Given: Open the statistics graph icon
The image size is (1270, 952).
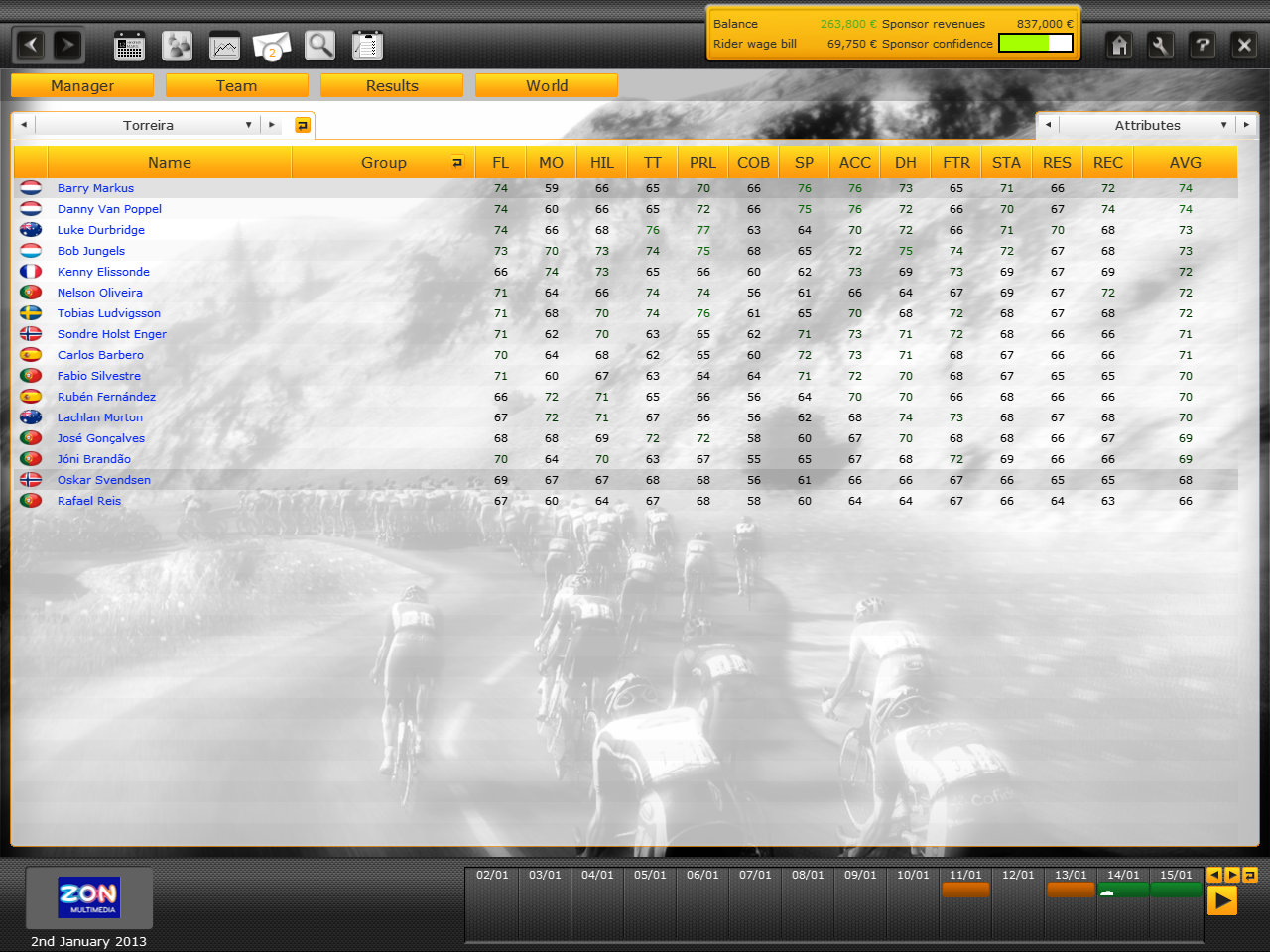Looking at the screenshot, I should pos(224,46).
